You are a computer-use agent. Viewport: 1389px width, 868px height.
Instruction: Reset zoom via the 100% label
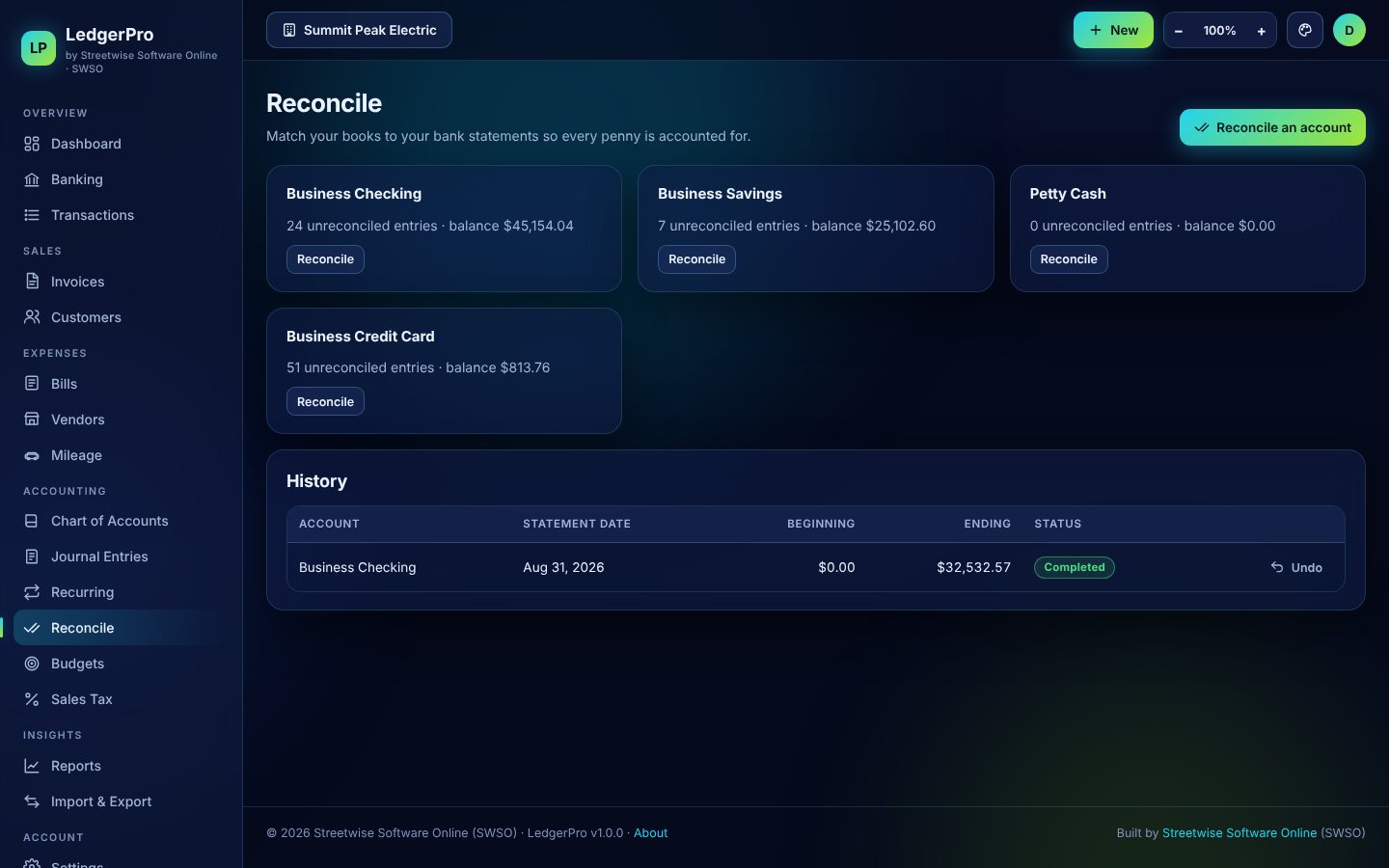pyautogui.click(x=1219, y=31)
